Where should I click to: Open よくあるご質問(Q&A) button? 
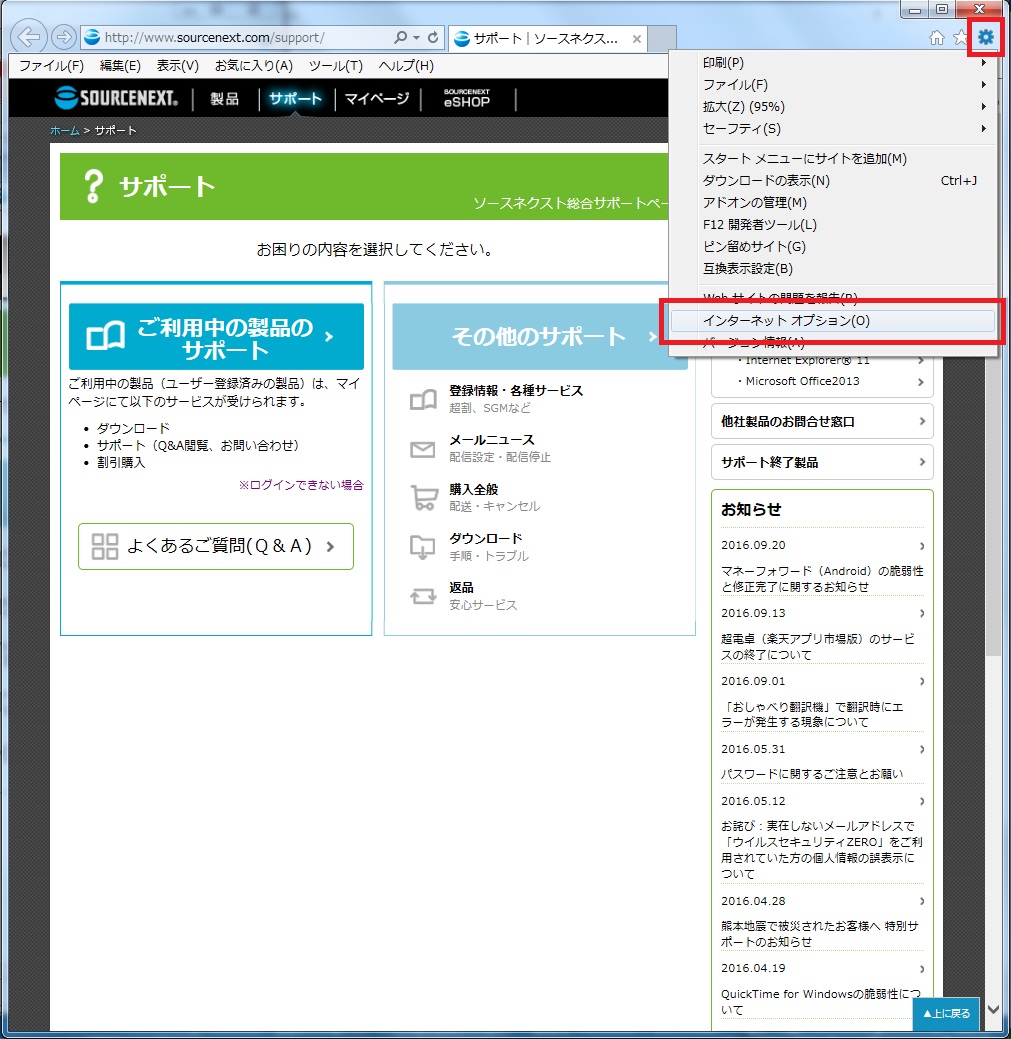216,546
